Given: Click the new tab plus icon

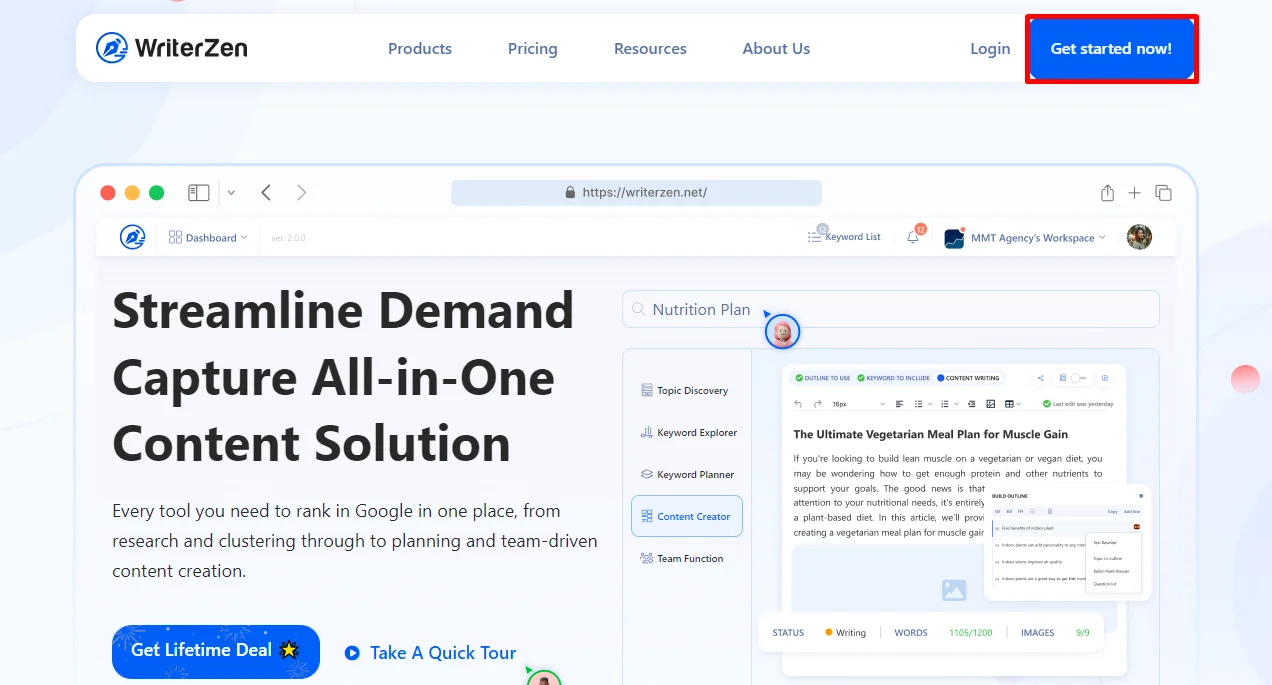Looking at the screenshot, I should tap(1134, 193).
